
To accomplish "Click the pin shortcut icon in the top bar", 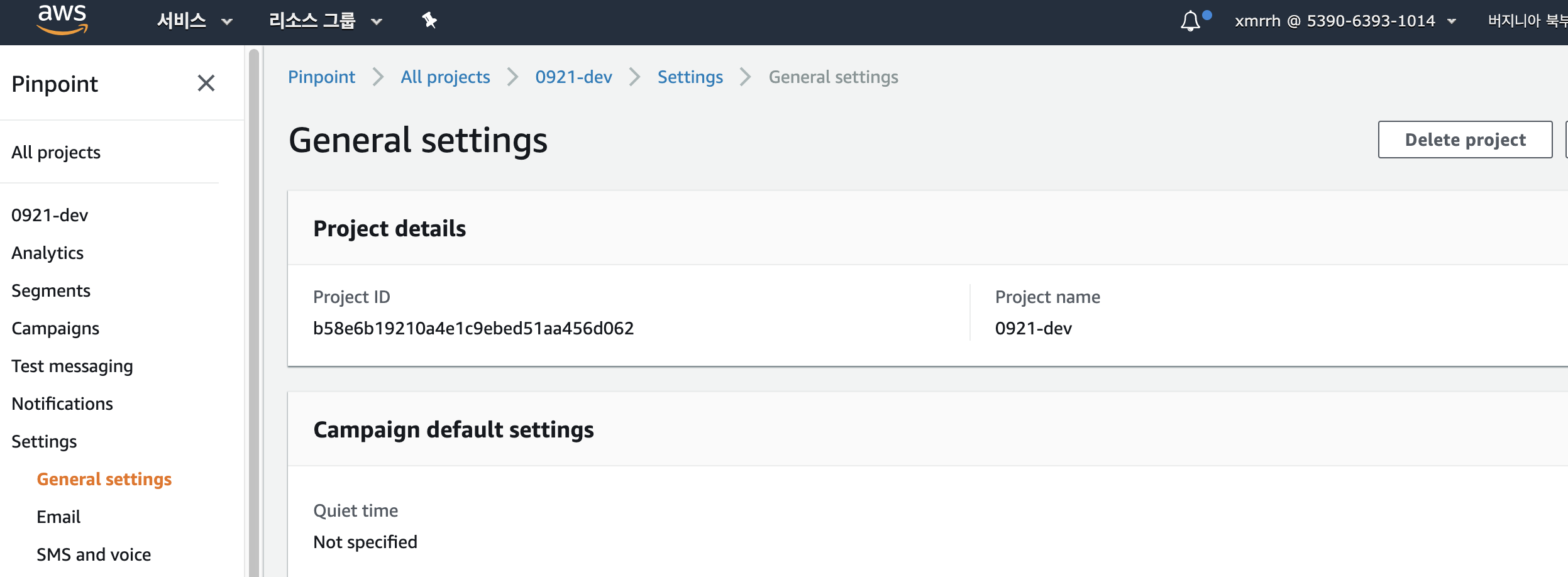I will tap(429, 21).
